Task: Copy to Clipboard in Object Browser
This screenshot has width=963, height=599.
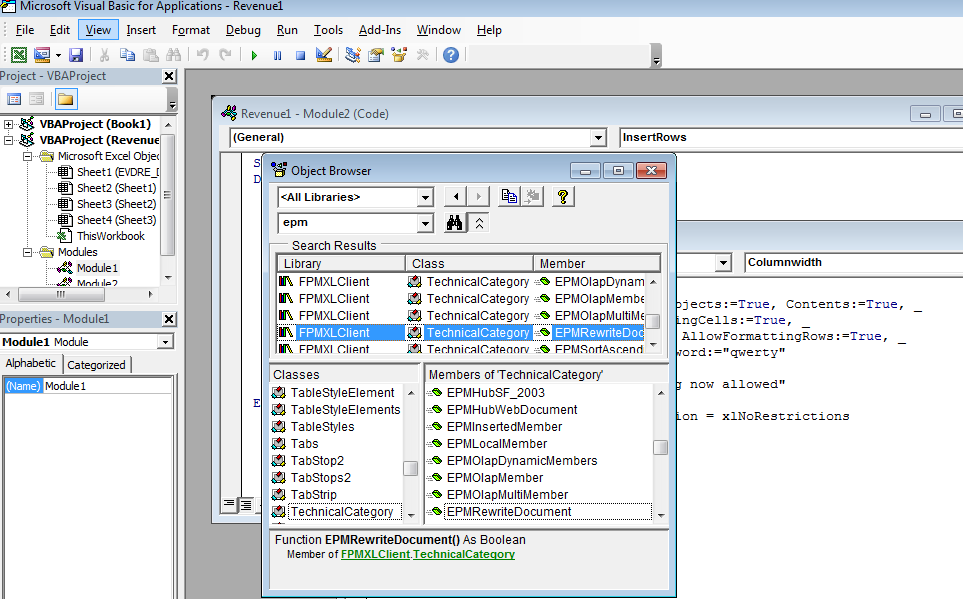Action: pos(510,197)
